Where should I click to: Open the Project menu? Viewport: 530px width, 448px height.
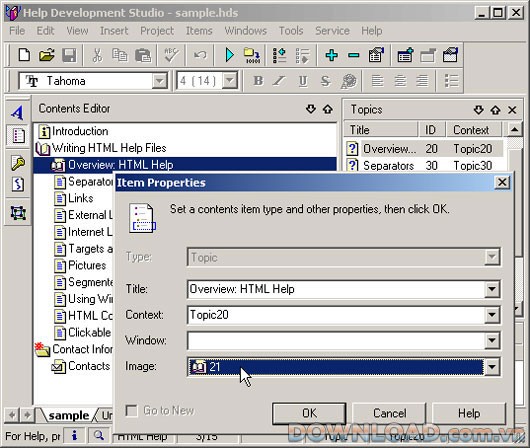[x=157, y=31]
